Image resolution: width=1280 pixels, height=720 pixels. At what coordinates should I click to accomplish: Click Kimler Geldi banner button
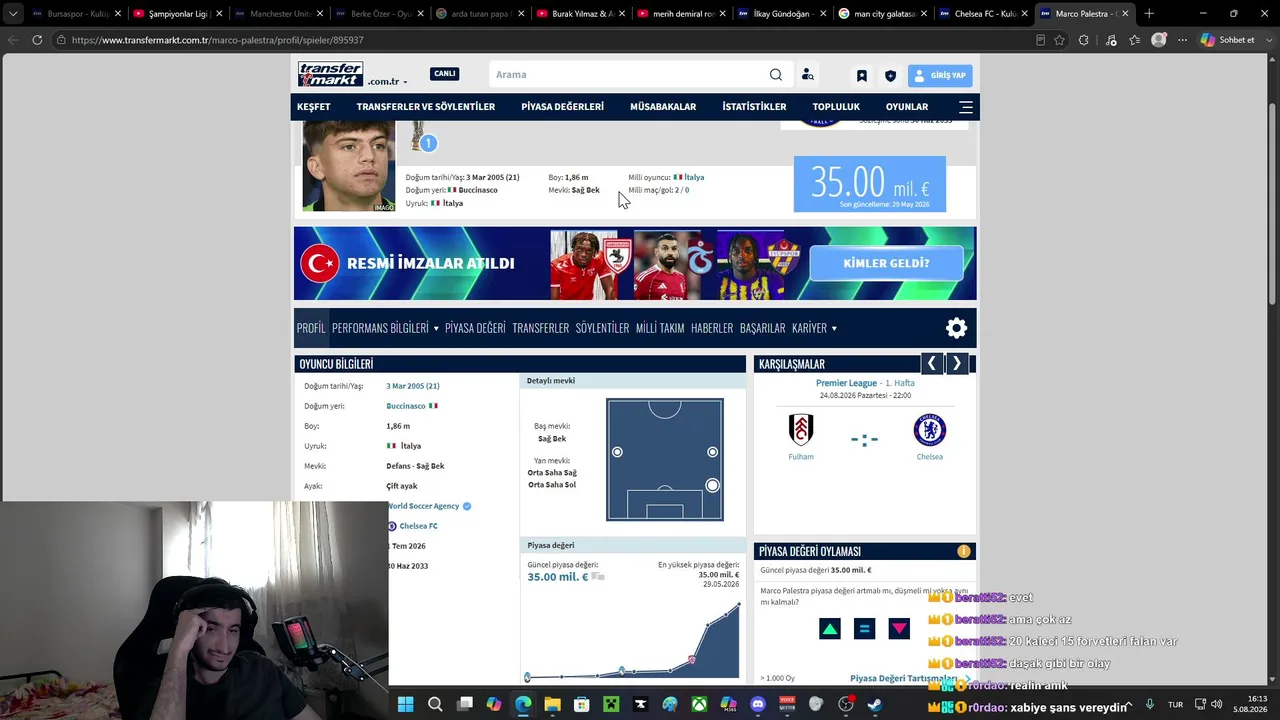tap(886, 264)
